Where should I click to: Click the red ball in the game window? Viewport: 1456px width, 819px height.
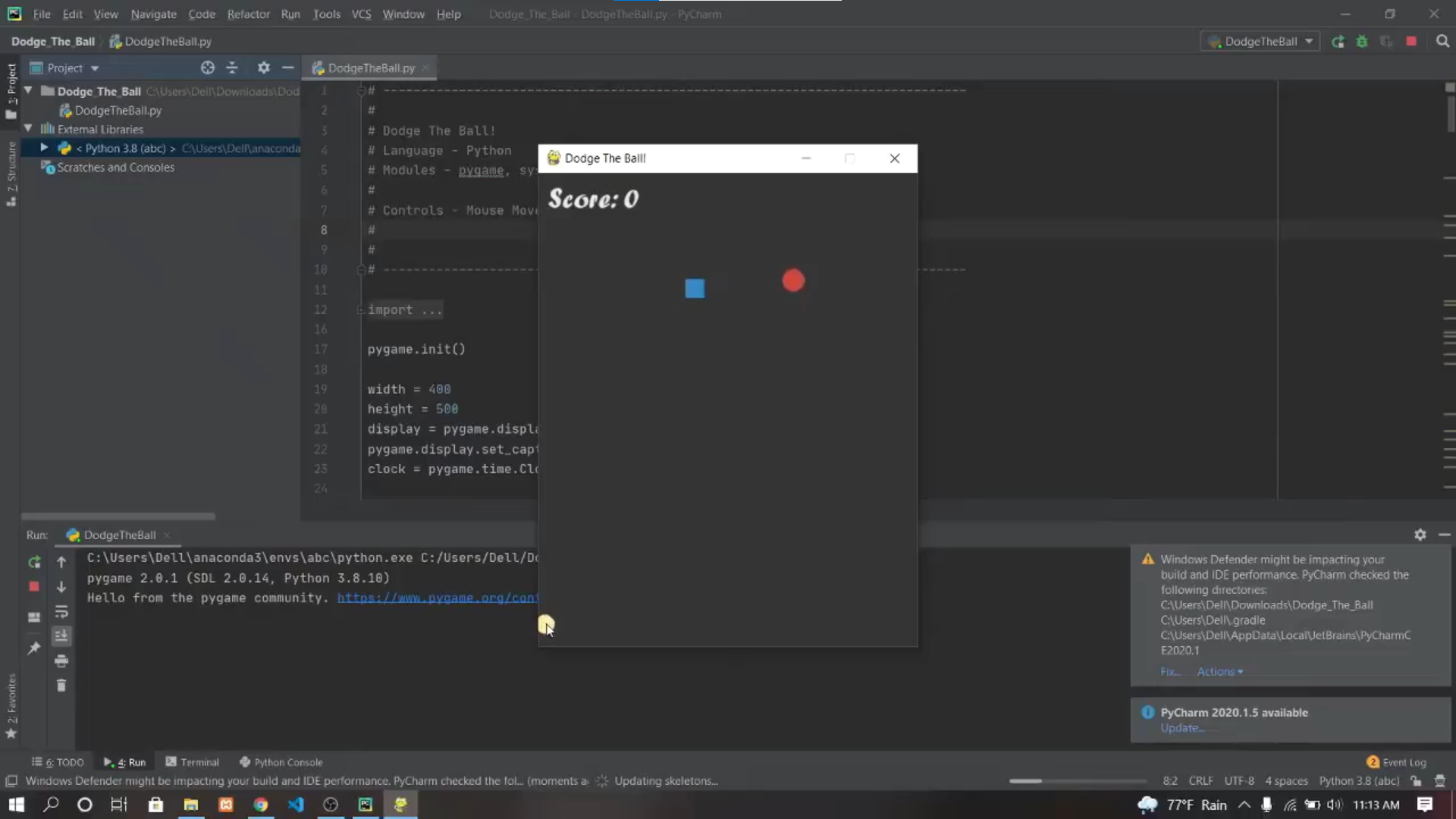point(793,281)
